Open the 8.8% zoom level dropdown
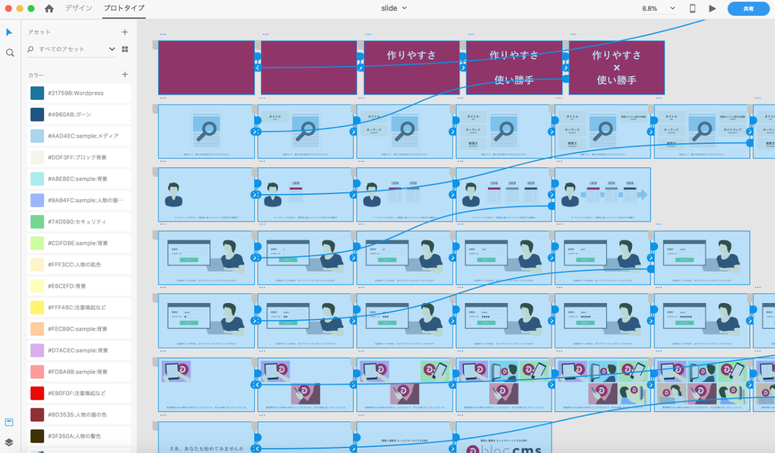 coord(672,8)
